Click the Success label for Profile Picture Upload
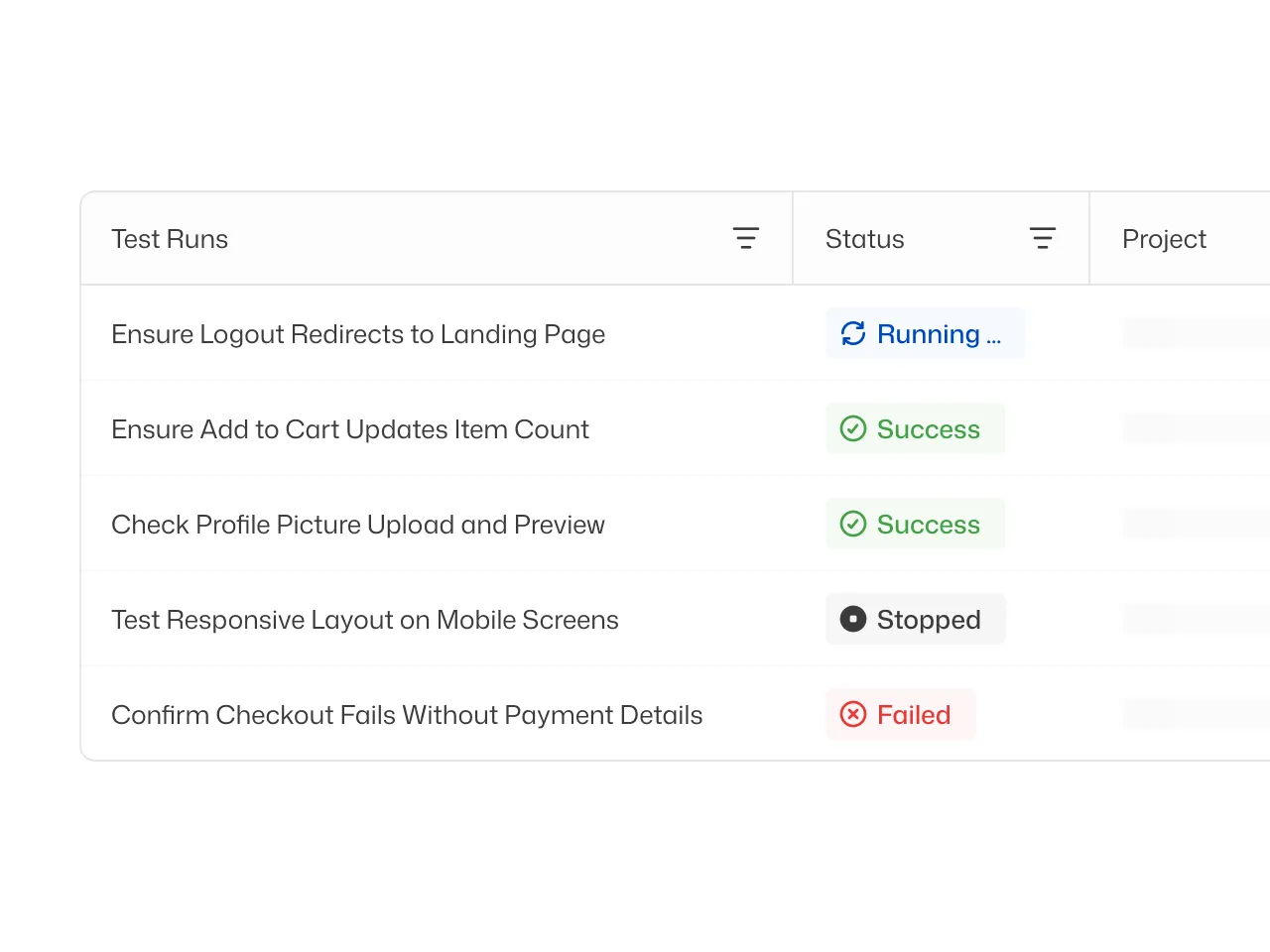 (x=929, y=525)
